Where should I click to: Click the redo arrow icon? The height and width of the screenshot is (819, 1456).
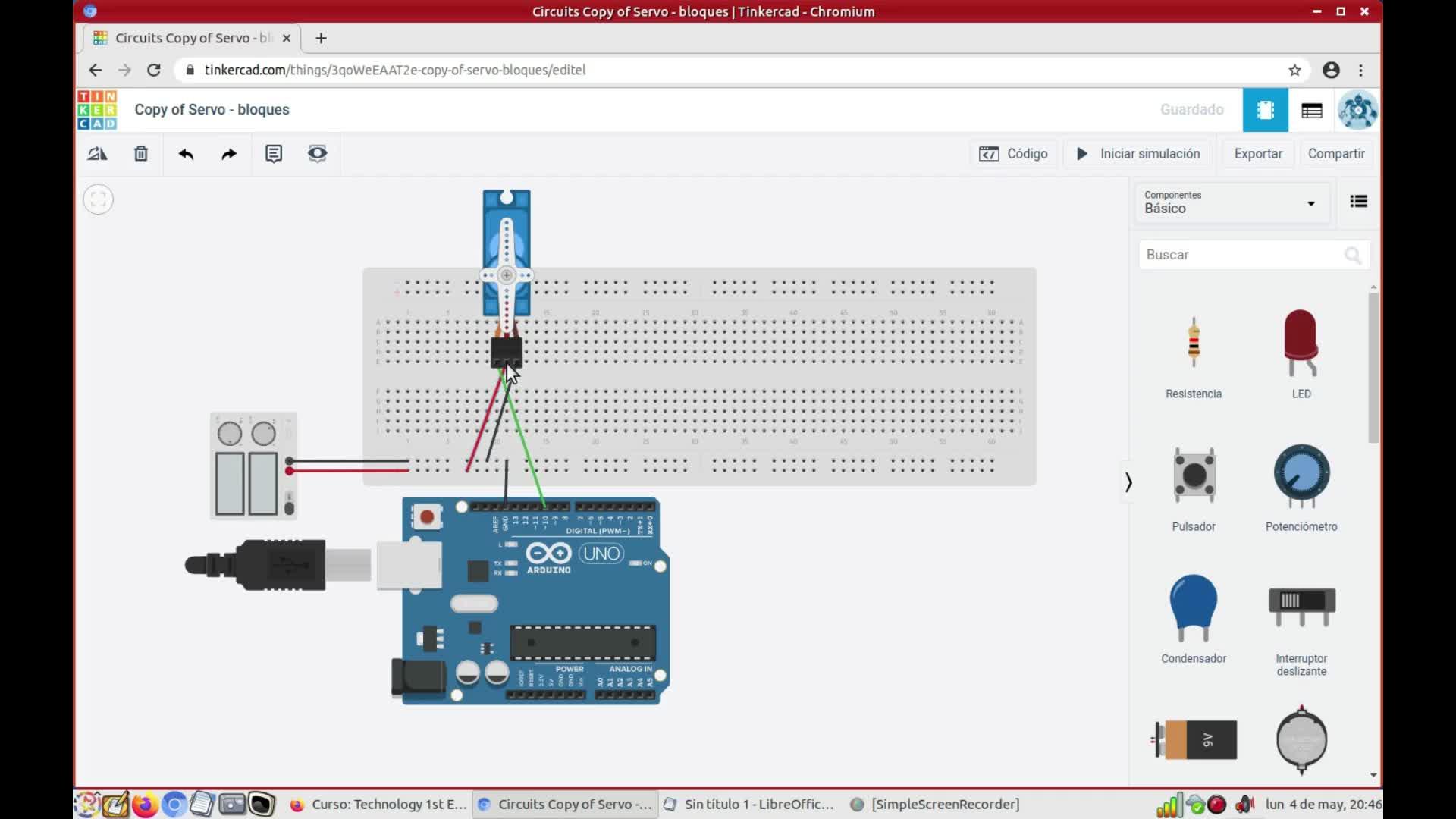pyautogui.click(x=228, y=154)
